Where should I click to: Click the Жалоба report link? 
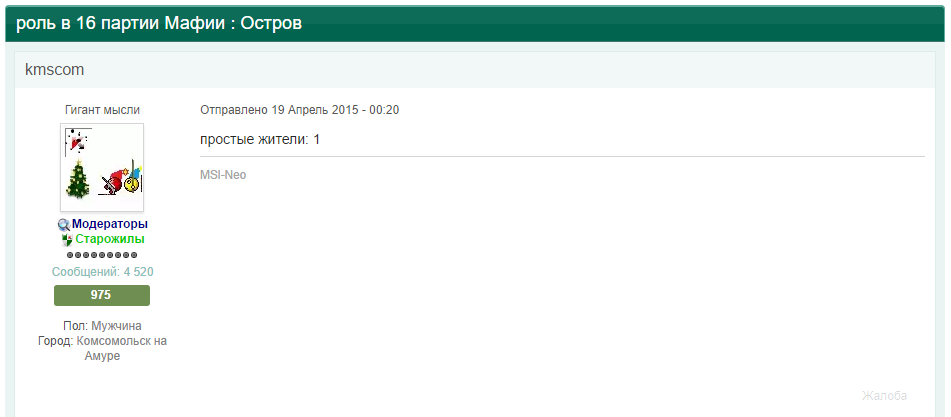[884, 396]
